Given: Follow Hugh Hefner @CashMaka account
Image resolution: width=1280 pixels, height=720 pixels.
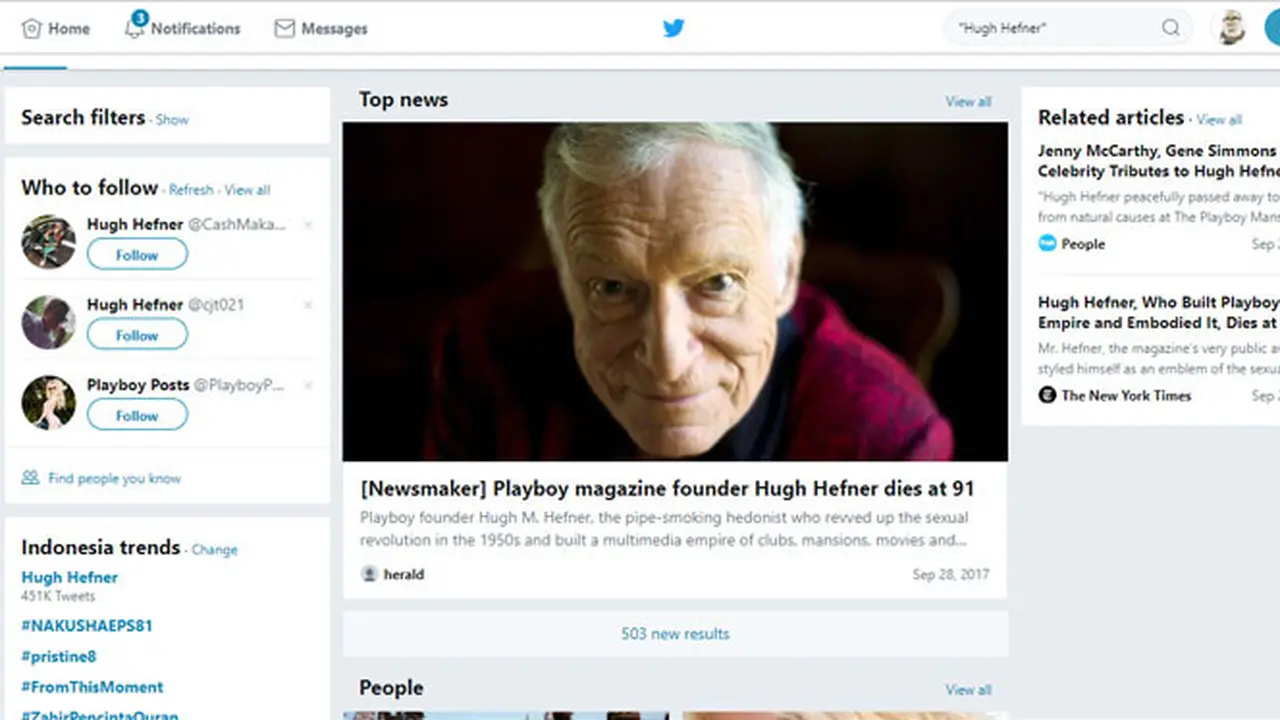Looking at the screenshot, I should click(x=137, y=255).
